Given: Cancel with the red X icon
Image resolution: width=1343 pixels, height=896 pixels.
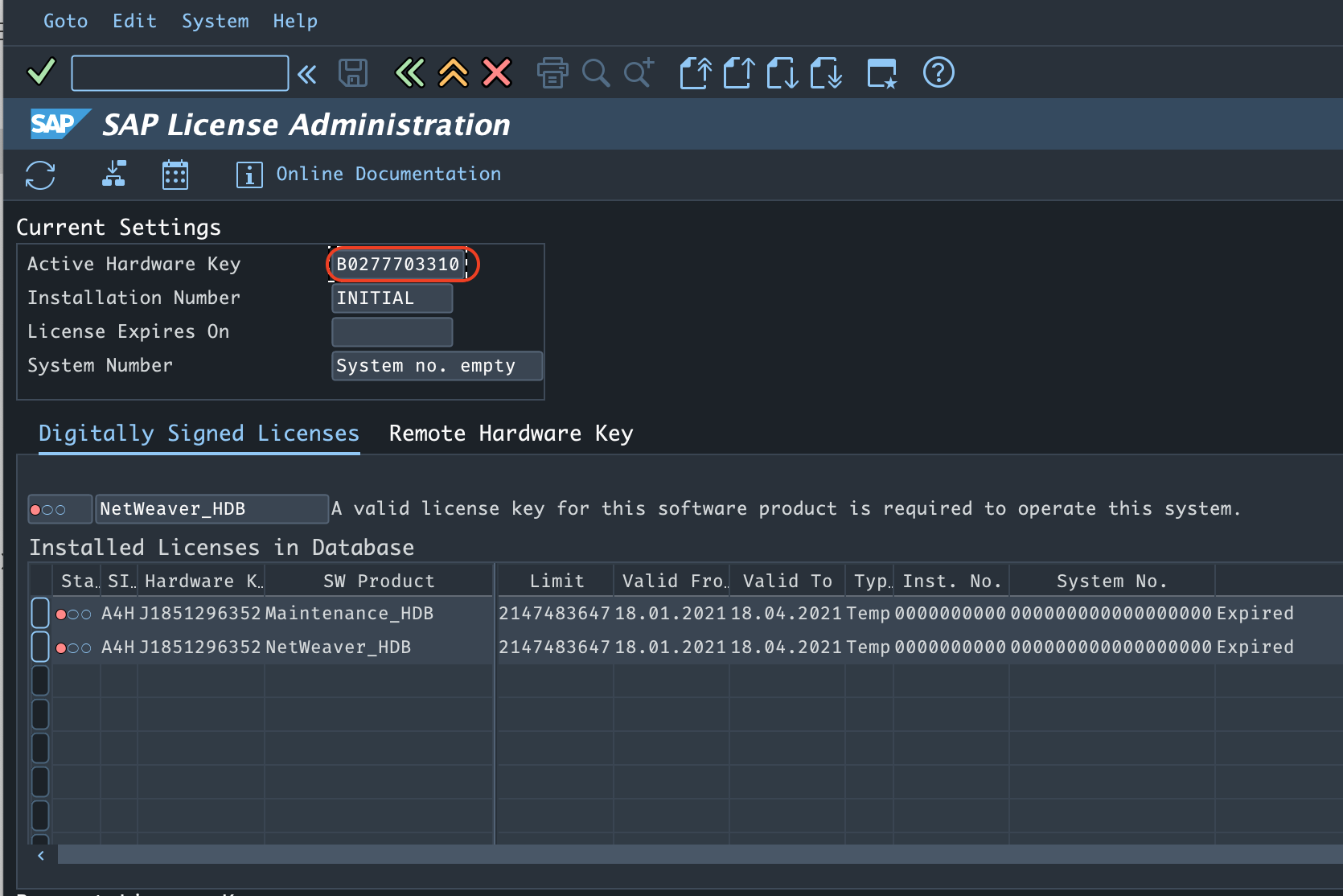Looking at the screenshot, I should 496,72.
